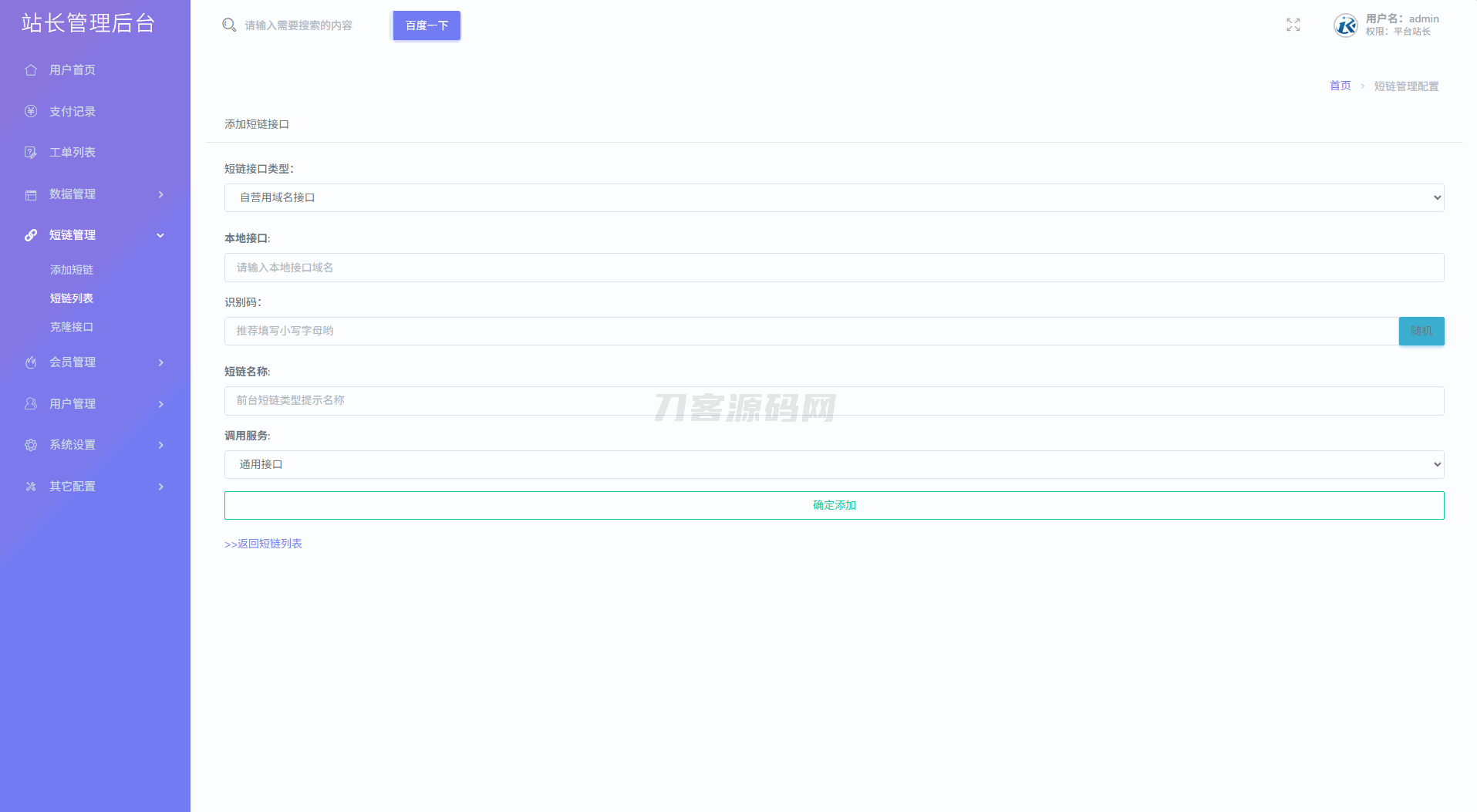Open 克隆接口 in the sidebar submenu
This screenshot has height=812, width=1477.
[x=72, y=327]
